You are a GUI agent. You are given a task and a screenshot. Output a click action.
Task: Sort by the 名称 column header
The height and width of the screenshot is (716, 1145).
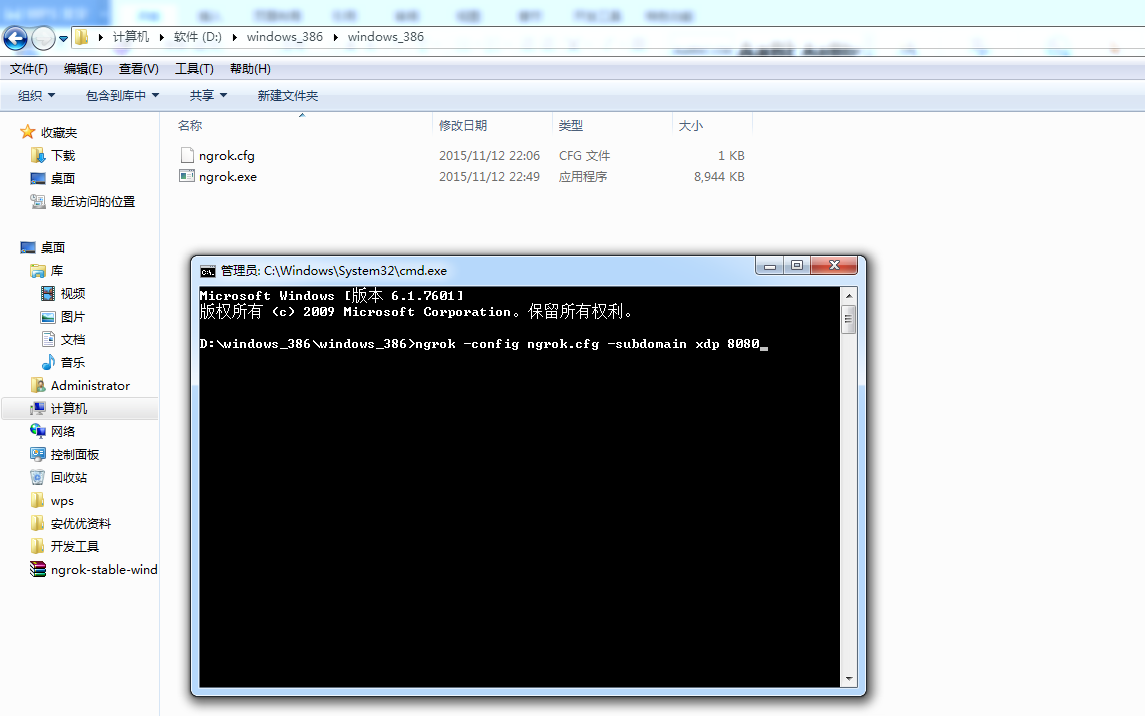[x=190, y=126]
